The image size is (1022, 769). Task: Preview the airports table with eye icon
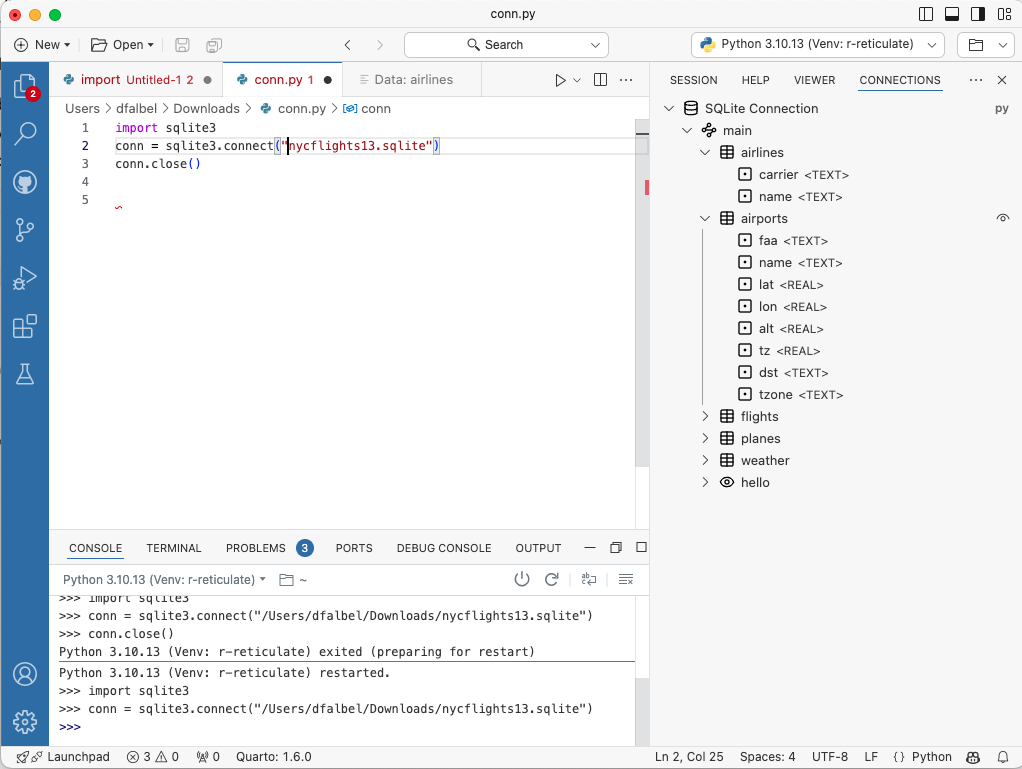(x=1002, y=218)
